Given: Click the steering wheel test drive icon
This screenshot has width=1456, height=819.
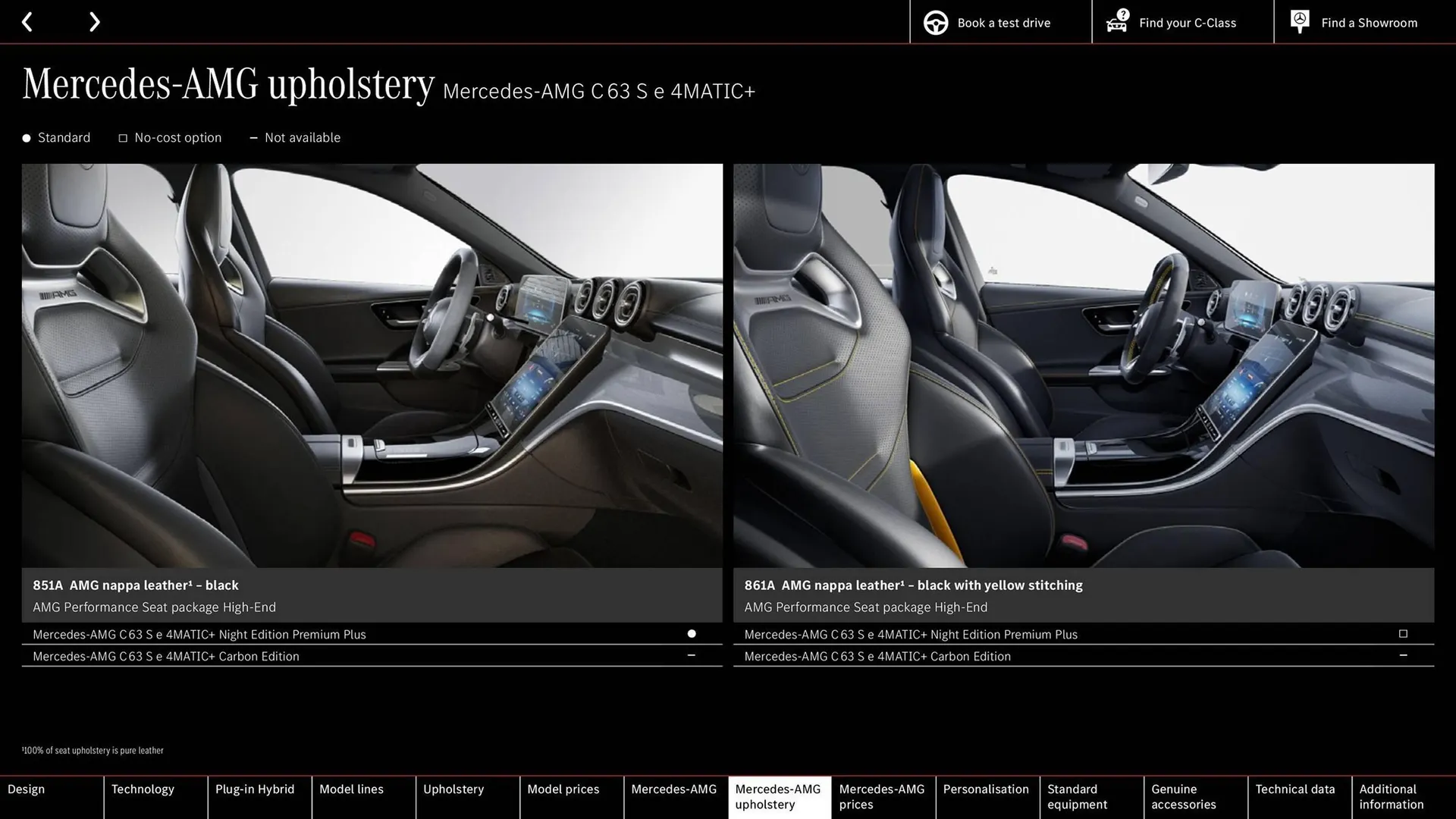Looking at the screenshot, I should click(935, 22).
